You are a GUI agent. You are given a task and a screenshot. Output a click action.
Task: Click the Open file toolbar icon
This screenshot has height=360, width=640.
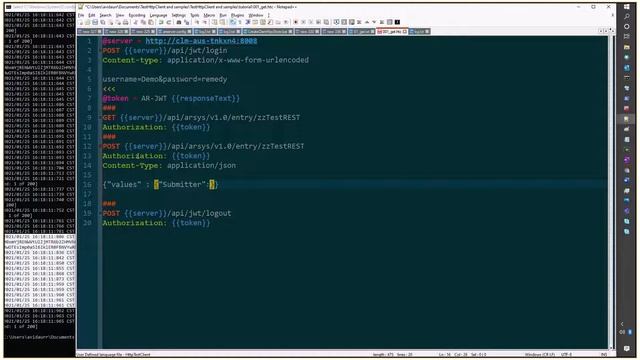point(87,22)
